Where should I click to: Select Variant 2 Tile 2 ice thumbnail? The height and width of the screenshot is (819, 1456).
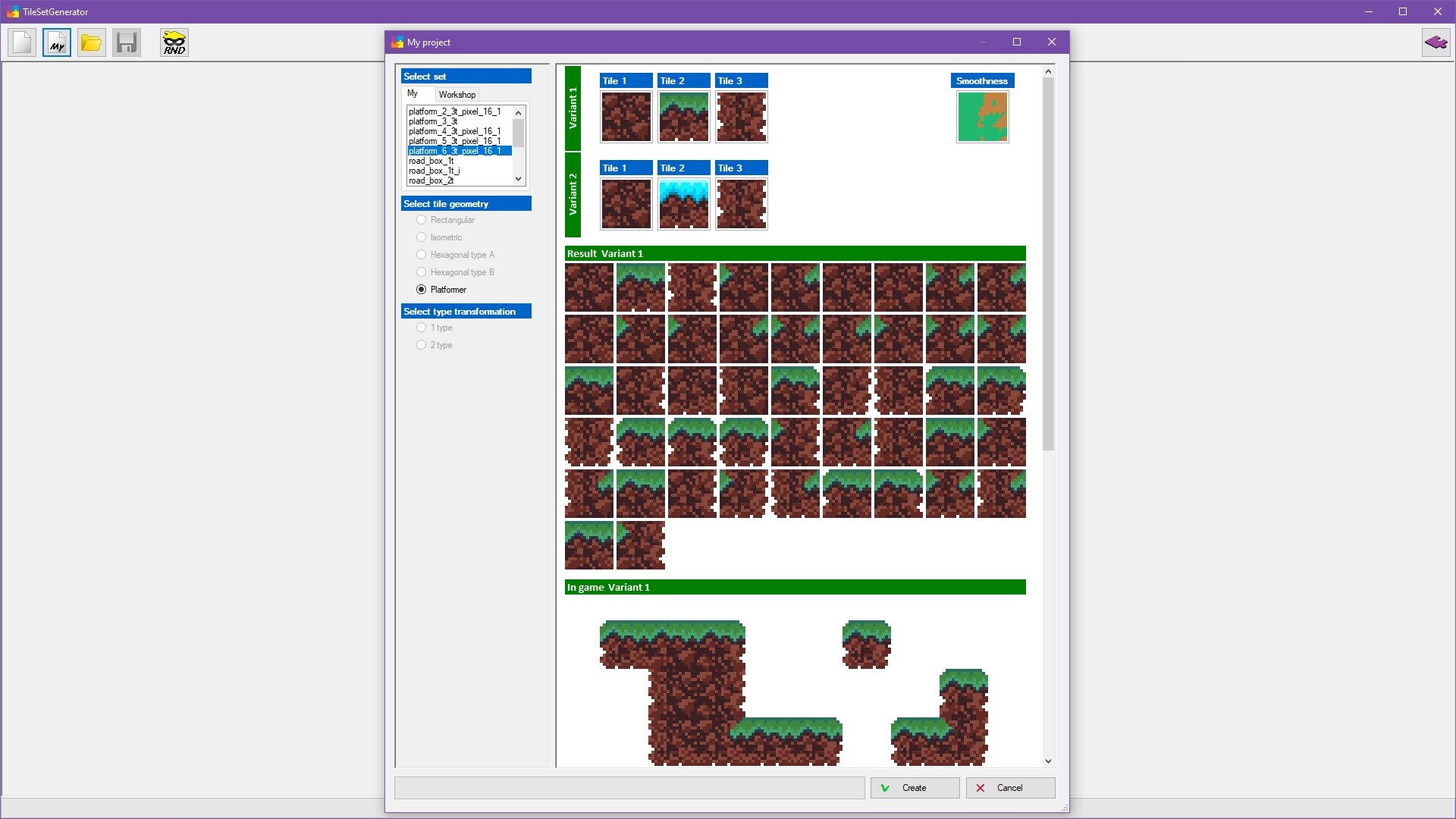(x=683, y=204)
